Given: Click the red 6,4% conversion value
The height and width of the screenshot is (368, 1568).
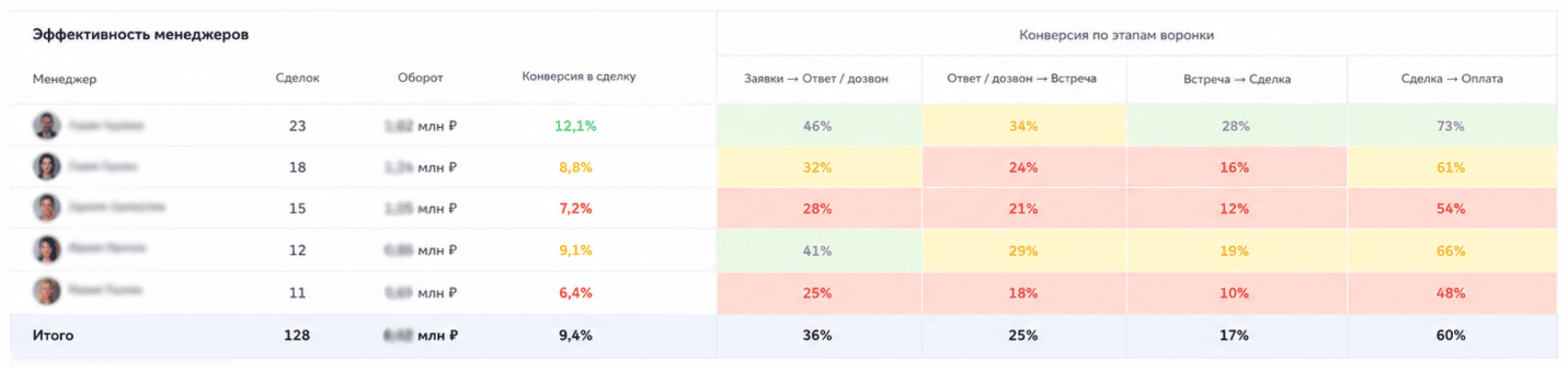Looking at the screenshot, I should pyautogui.click(x=575, y=292).
